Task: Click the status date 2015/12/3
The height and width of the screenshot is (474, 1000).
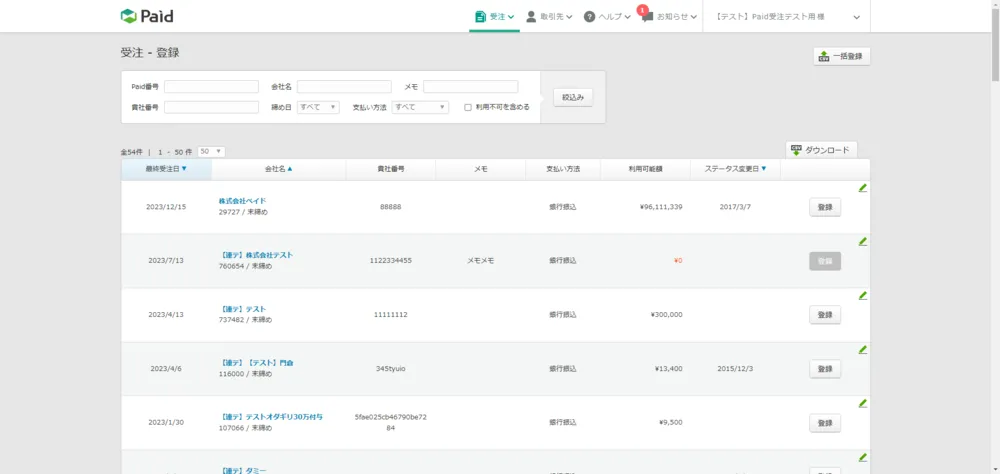Action: click(x=735, y=369)
